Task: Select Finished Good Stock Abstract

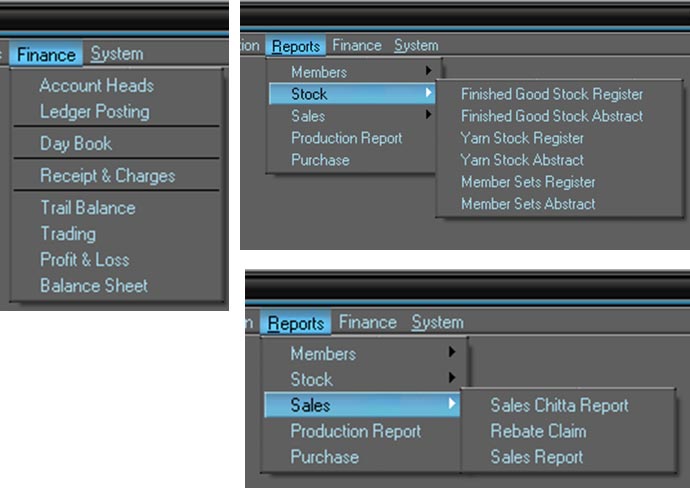Action: click(x=552, y=116)
